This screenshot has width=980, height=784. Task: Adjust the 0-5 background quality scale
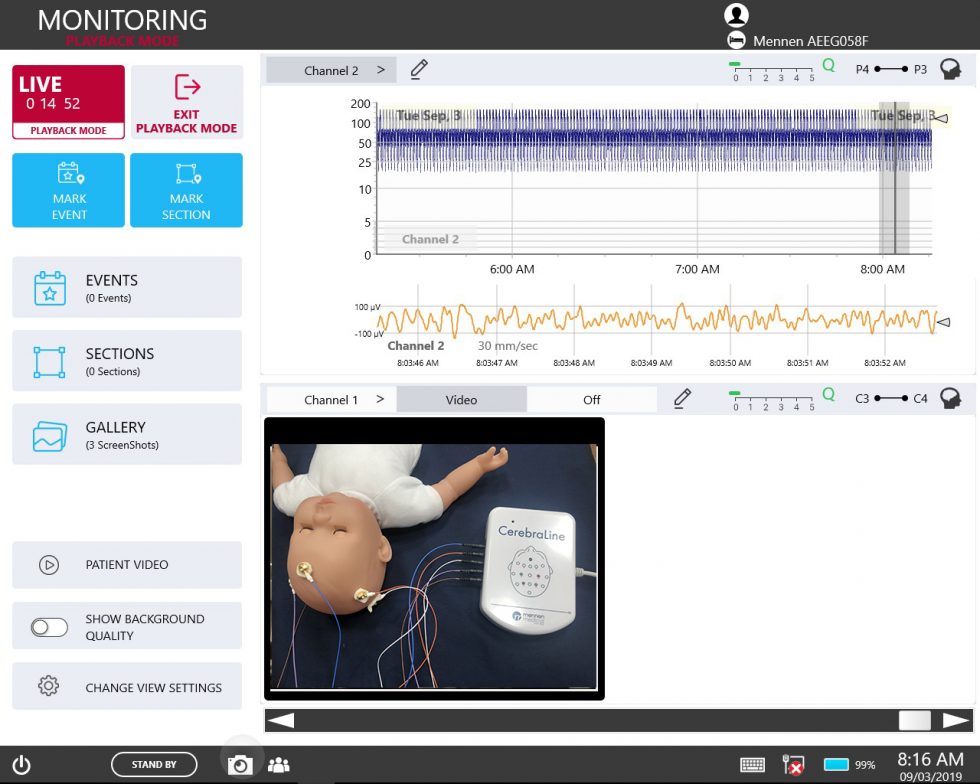pos(771,69)
